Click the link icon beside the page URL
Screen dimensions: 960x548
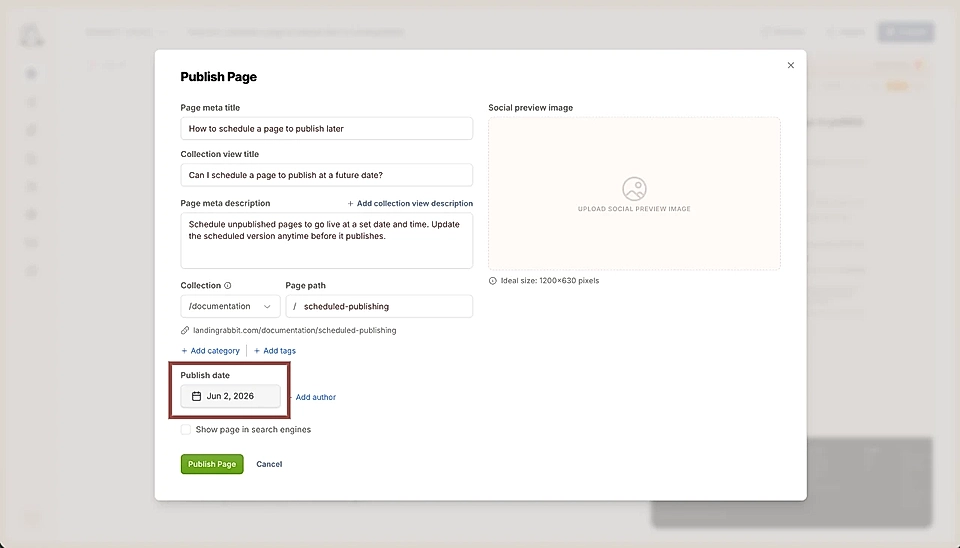click(185, 330)
